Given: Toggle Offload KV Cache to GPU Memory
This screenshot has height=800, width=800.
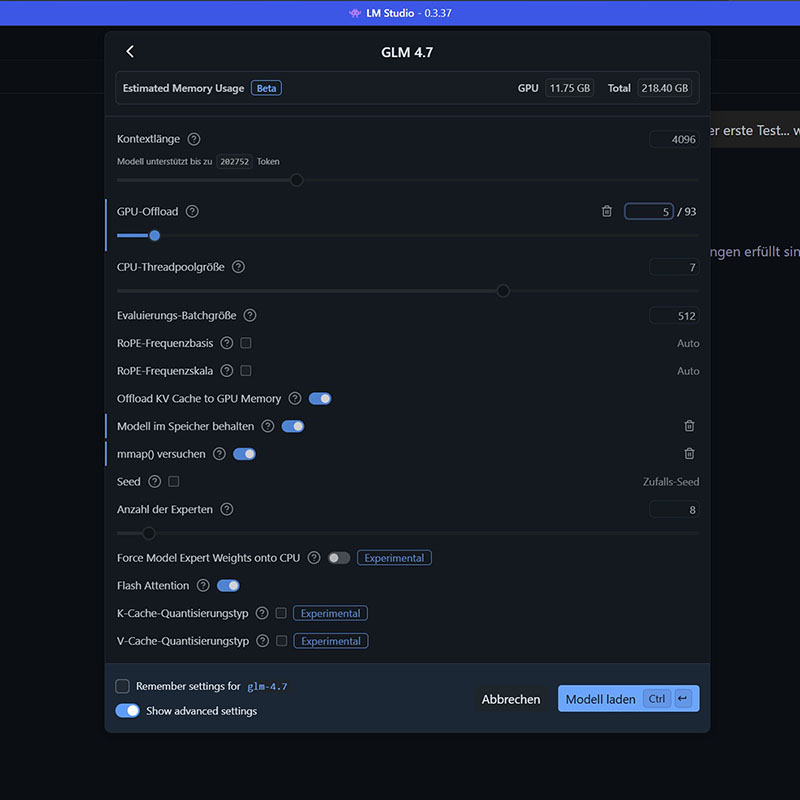Looking at the screenshot, I should click(320, 398).
